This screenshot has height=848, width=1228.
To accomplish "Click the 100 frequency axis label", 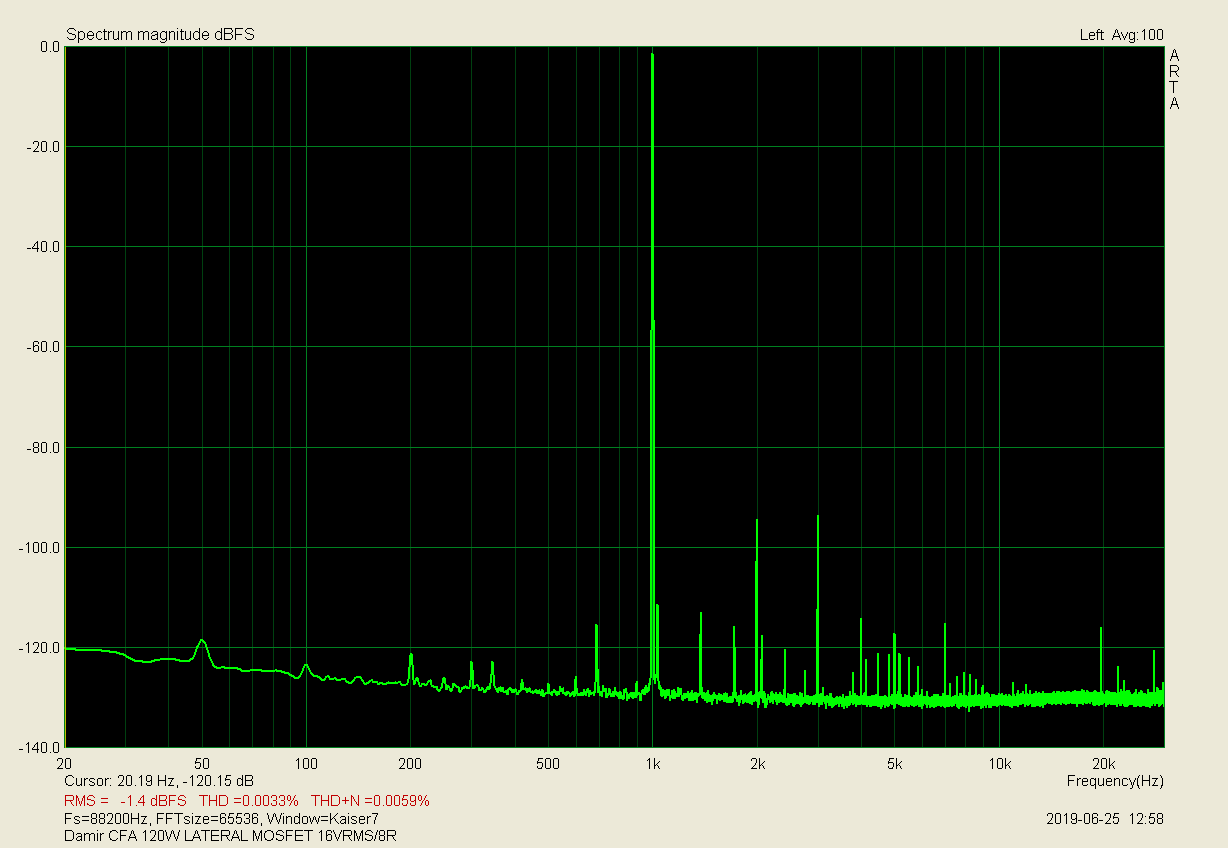I will click(306, 764).
